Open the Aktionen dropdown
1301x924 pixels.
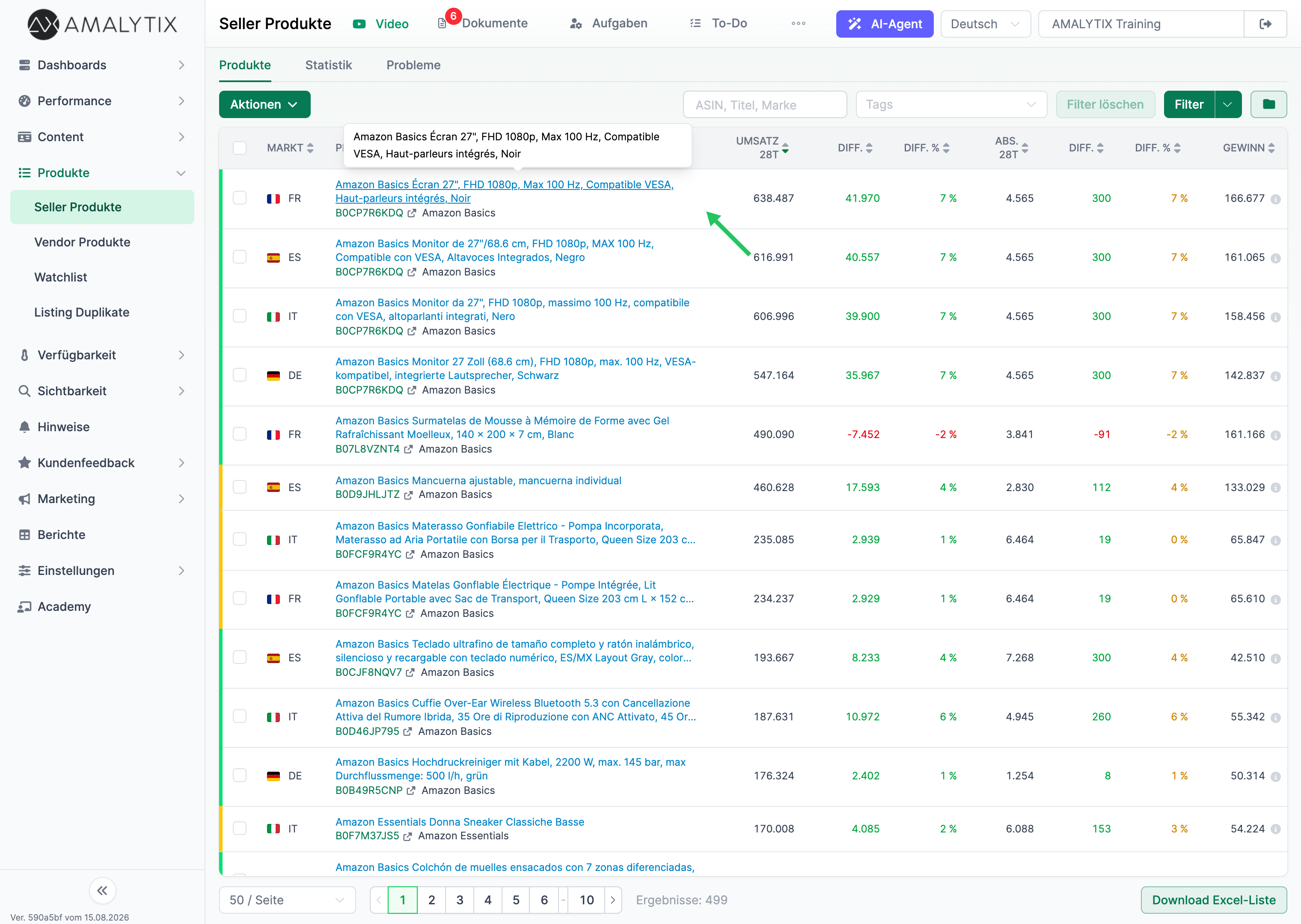click(x=264, y=104)
